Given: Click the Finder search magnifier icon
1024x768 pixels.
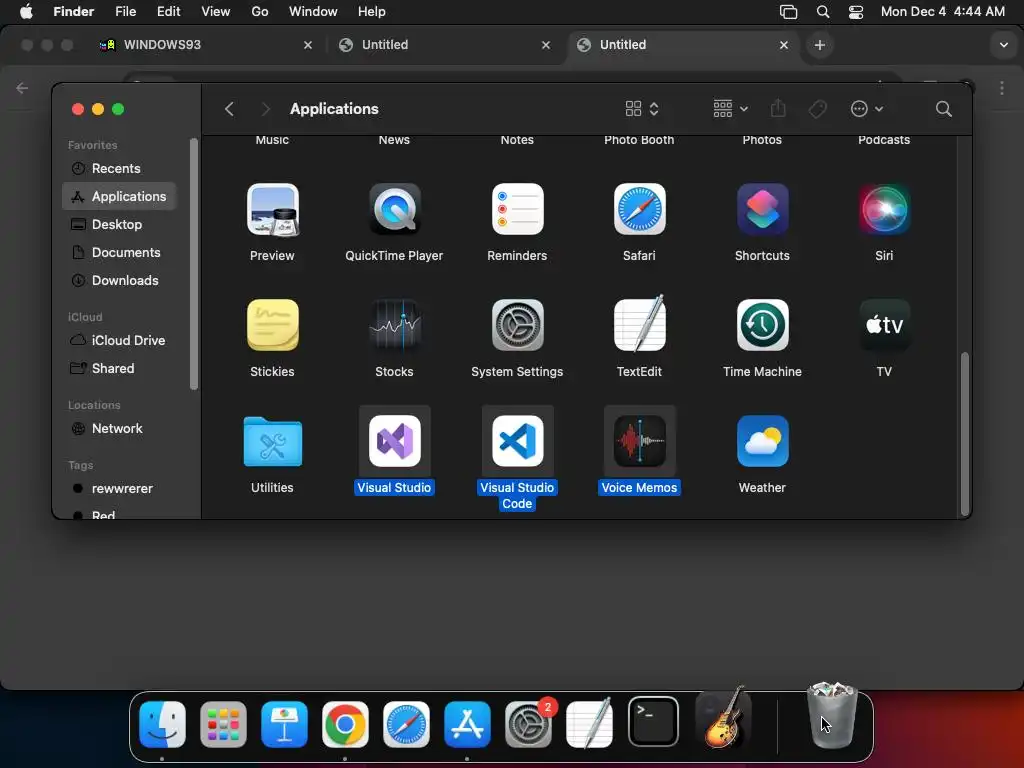Looking at the screenshot, I should [x=943, y=109].
